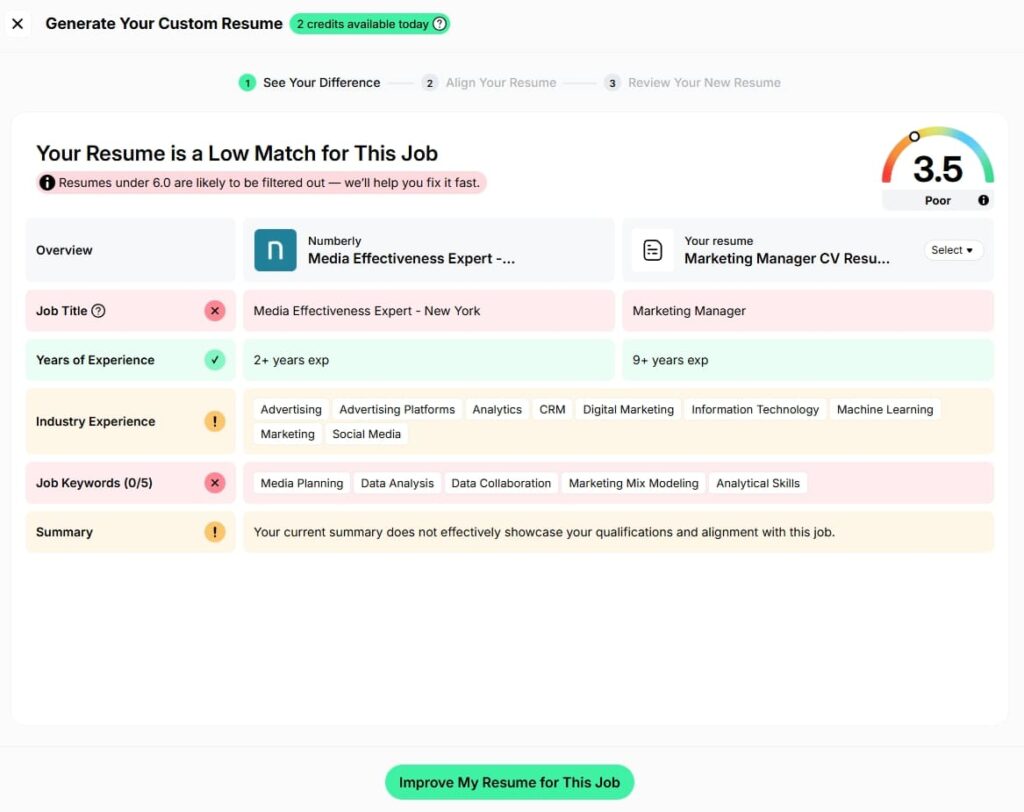Click the resume document icon
Viewport: 1024px width, 812px height.
pos(652,250)
